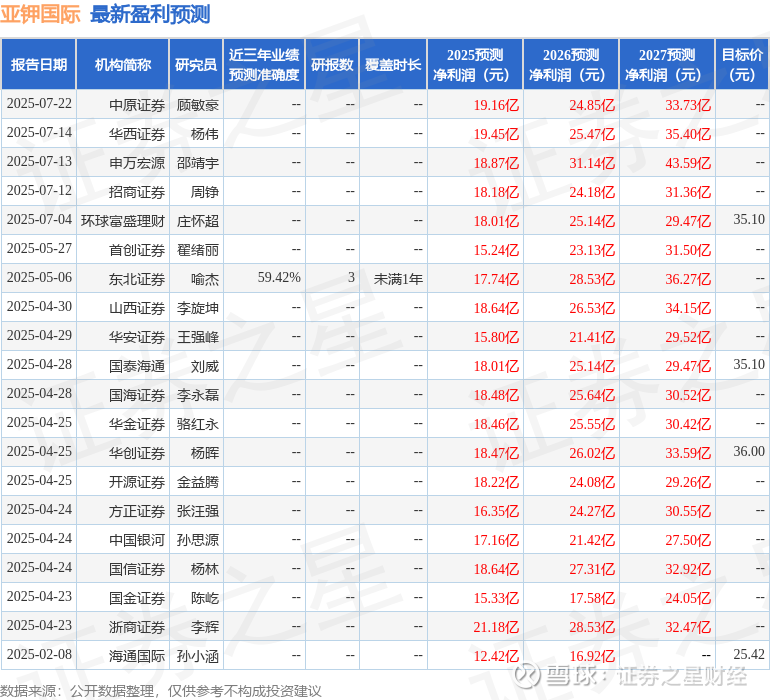Click the 35.40亿 profit value

[x=688, y=134]
